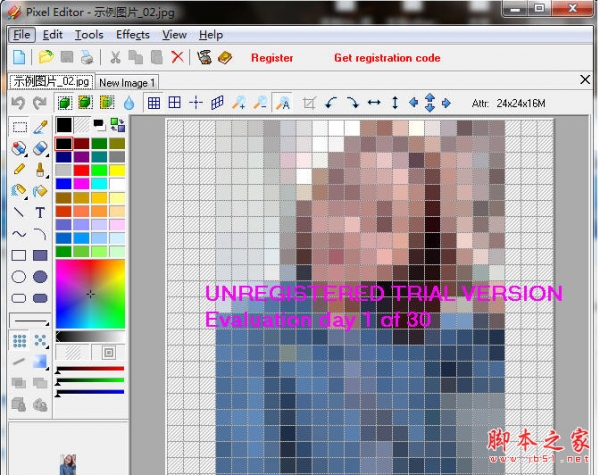The image size is (600, 475).
Task: Open the Effects menu
Action: [133, 35]
